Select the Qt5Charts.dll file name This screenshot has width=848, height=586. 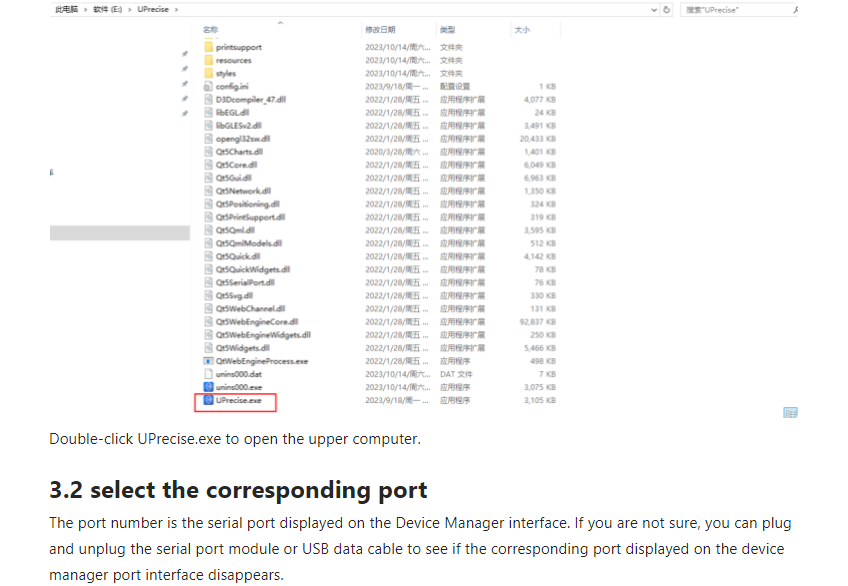[x=239, y=152]
